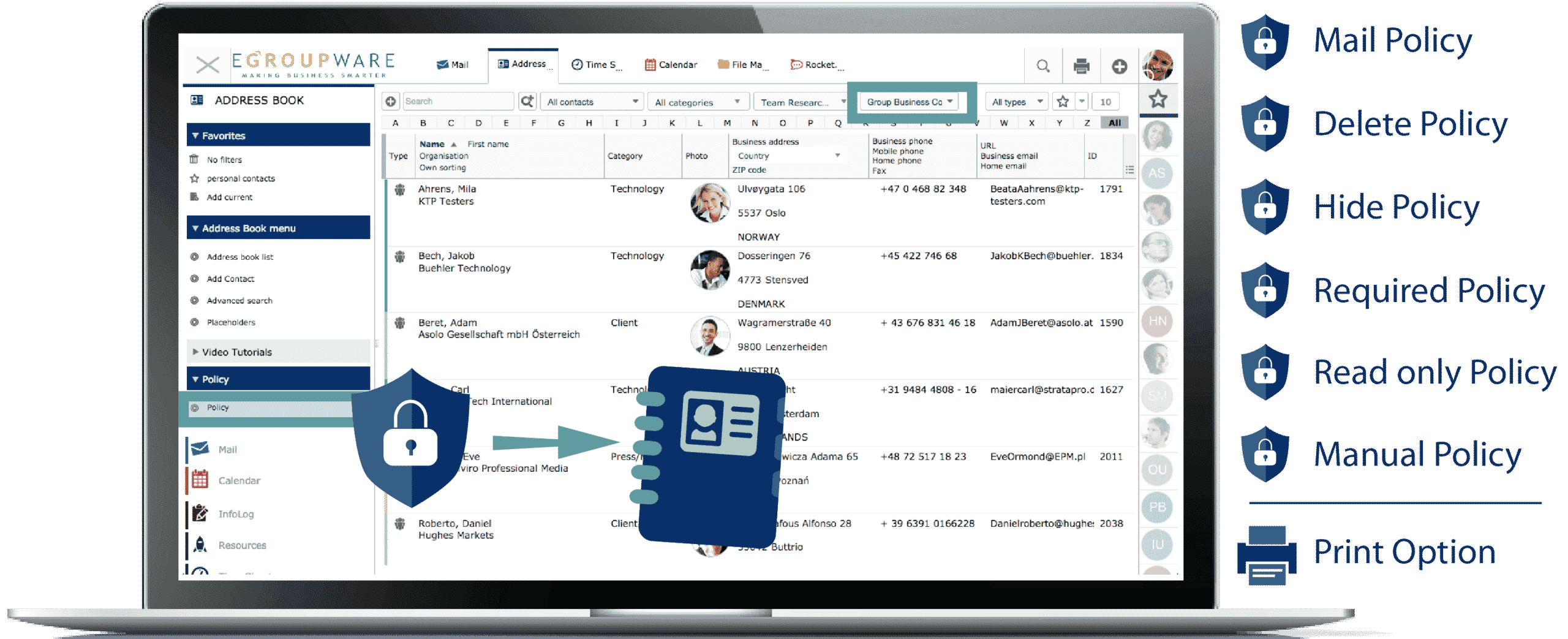Open the File Manager tab

click(x=742, y=65)
